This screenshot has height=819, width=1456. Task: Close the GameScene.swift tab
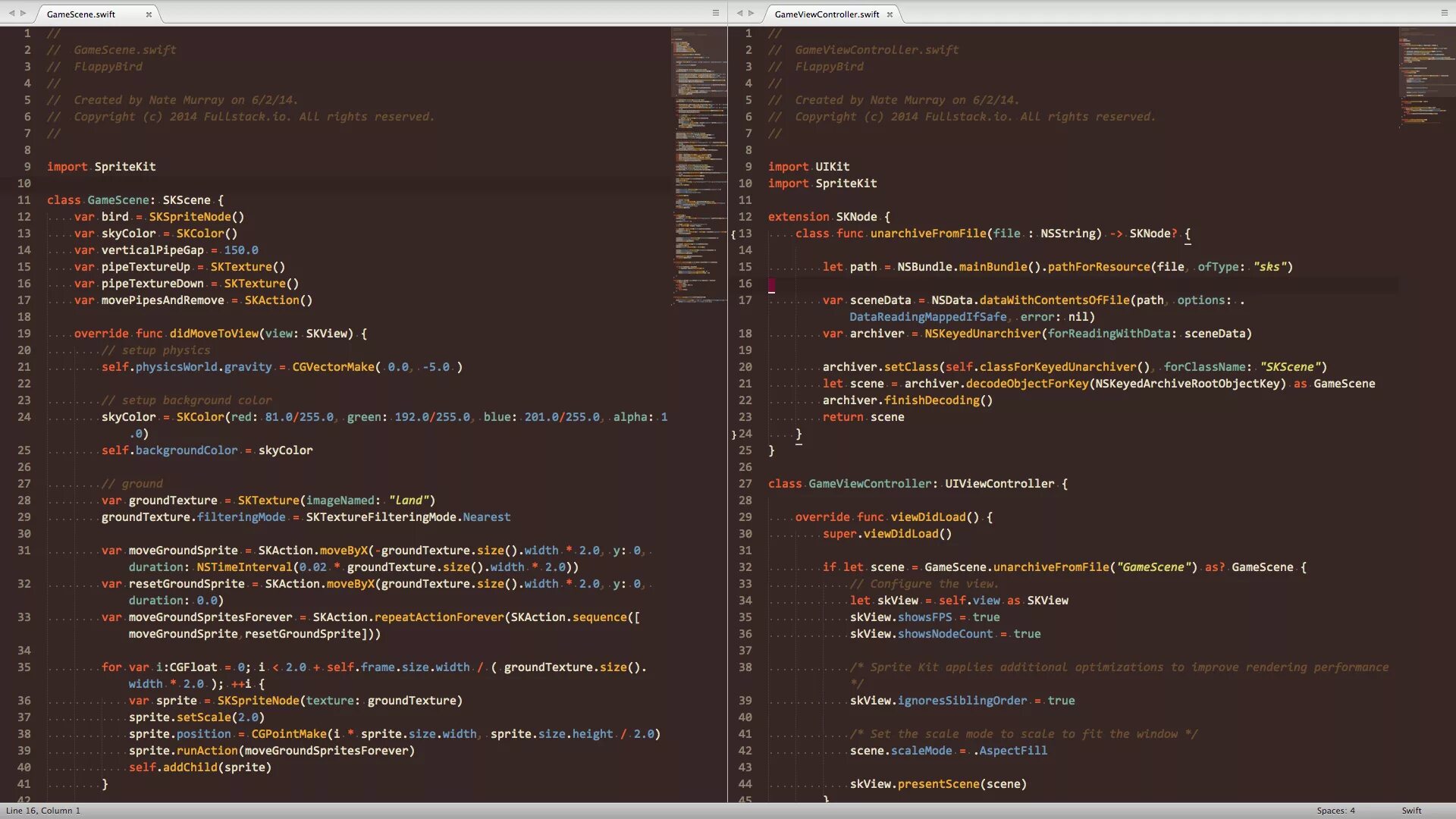coord(149,14)
